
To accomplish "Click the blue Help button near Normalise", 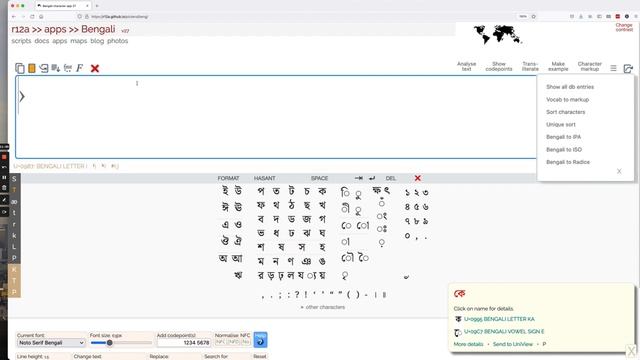I will tap(260, 340).
